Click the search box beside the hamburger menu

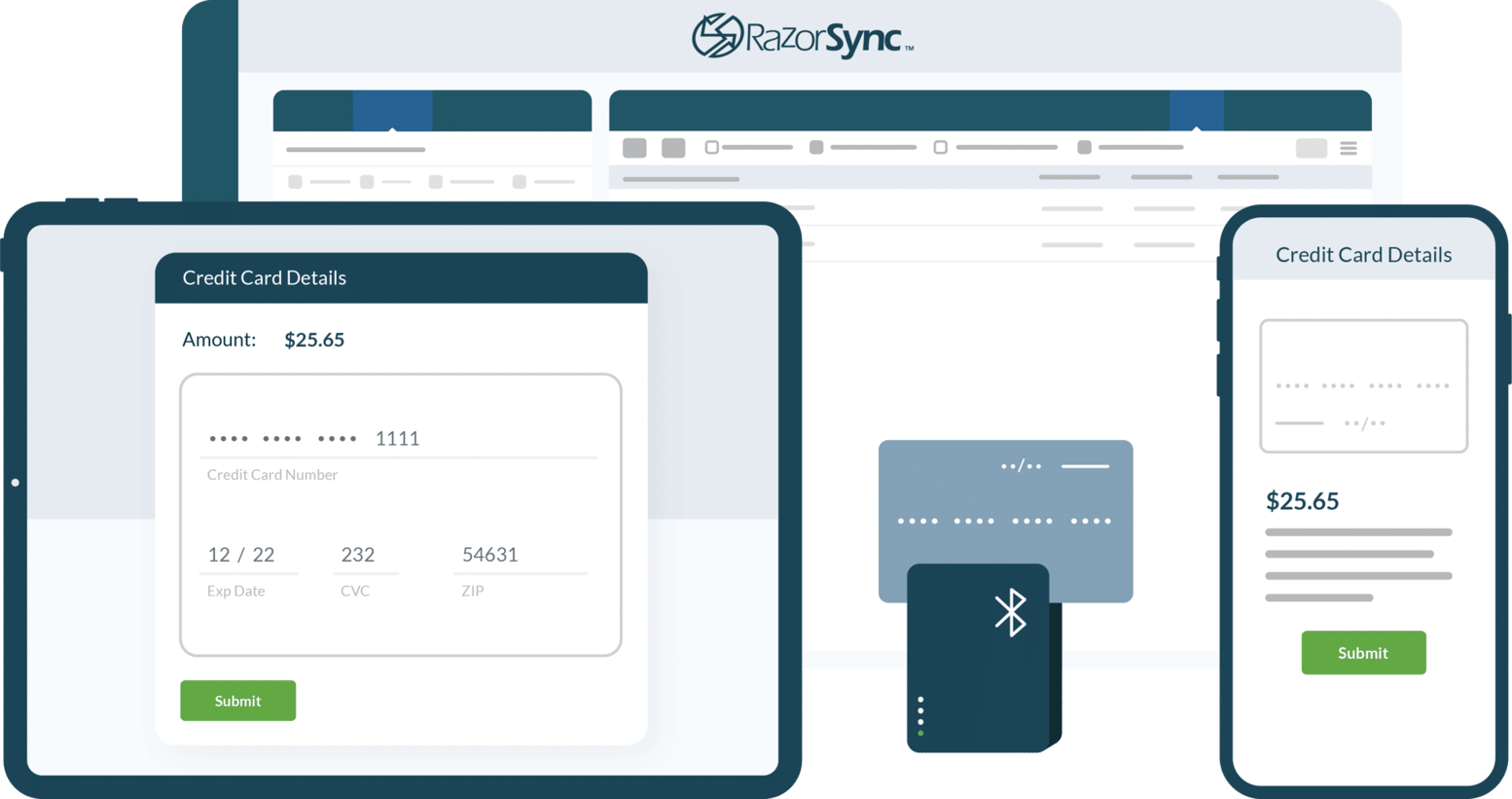coord(1312,148)
